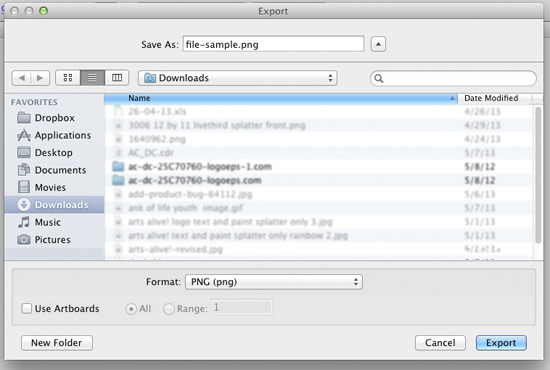
Task: Click the search magnifier icon
Action: pos(379,78)
